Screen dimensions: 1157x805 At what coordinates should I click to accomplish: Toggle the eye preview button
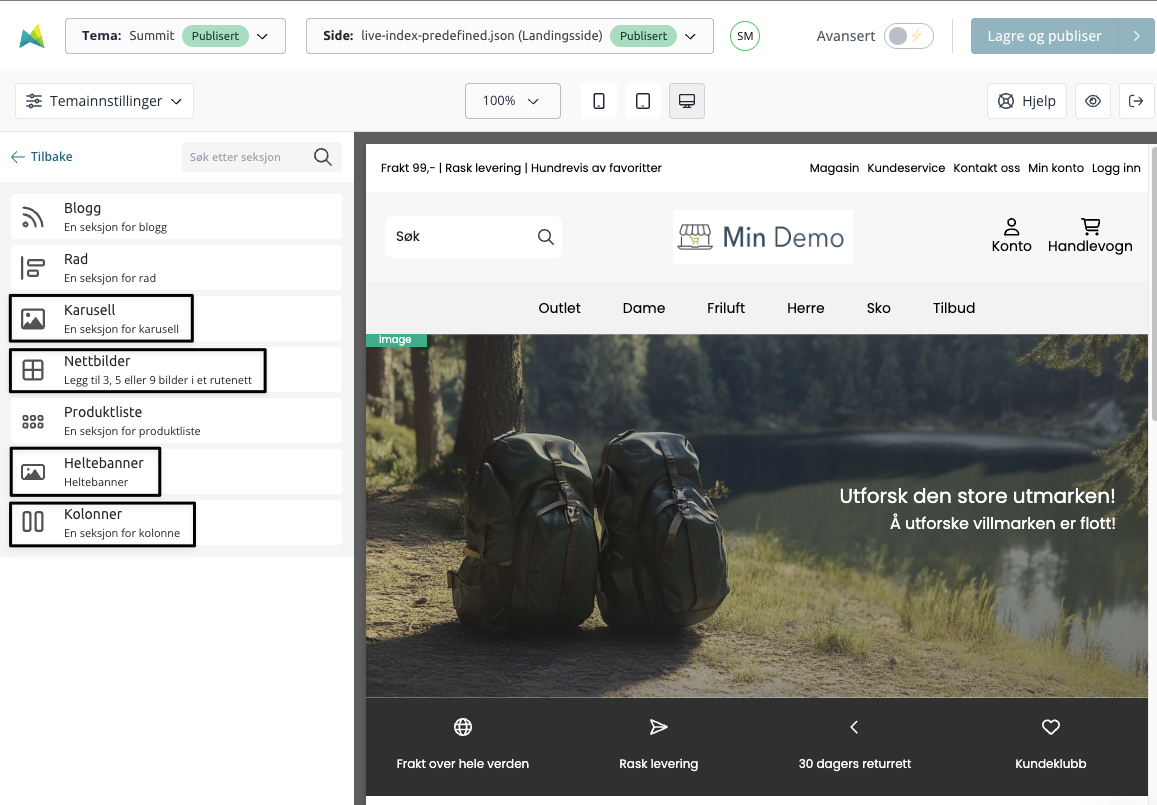tap(1093, 101)
